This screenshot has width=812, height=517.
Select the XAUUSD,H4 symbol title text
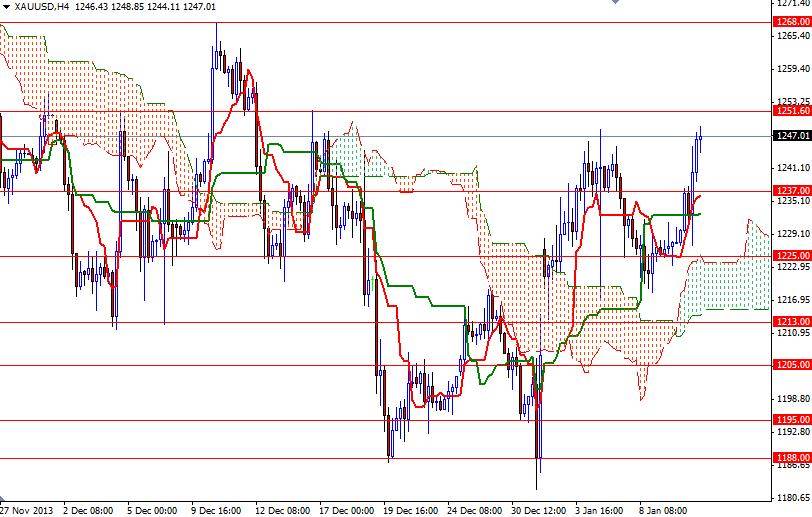pos(42,7)
